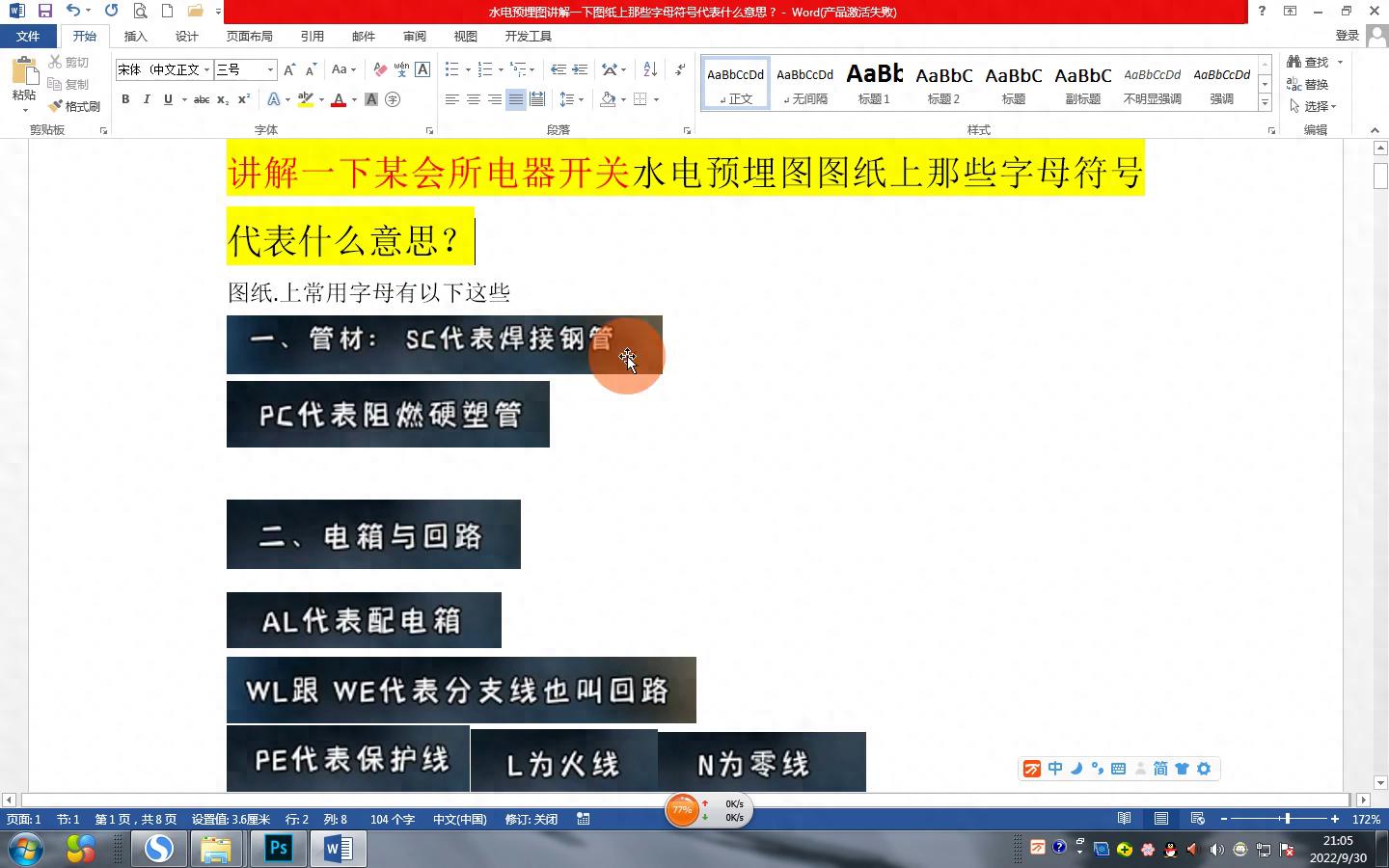Viewport: 1389px width, 868px height.
Task: Open the font name dropdown
Action: [x=206, y=69]
